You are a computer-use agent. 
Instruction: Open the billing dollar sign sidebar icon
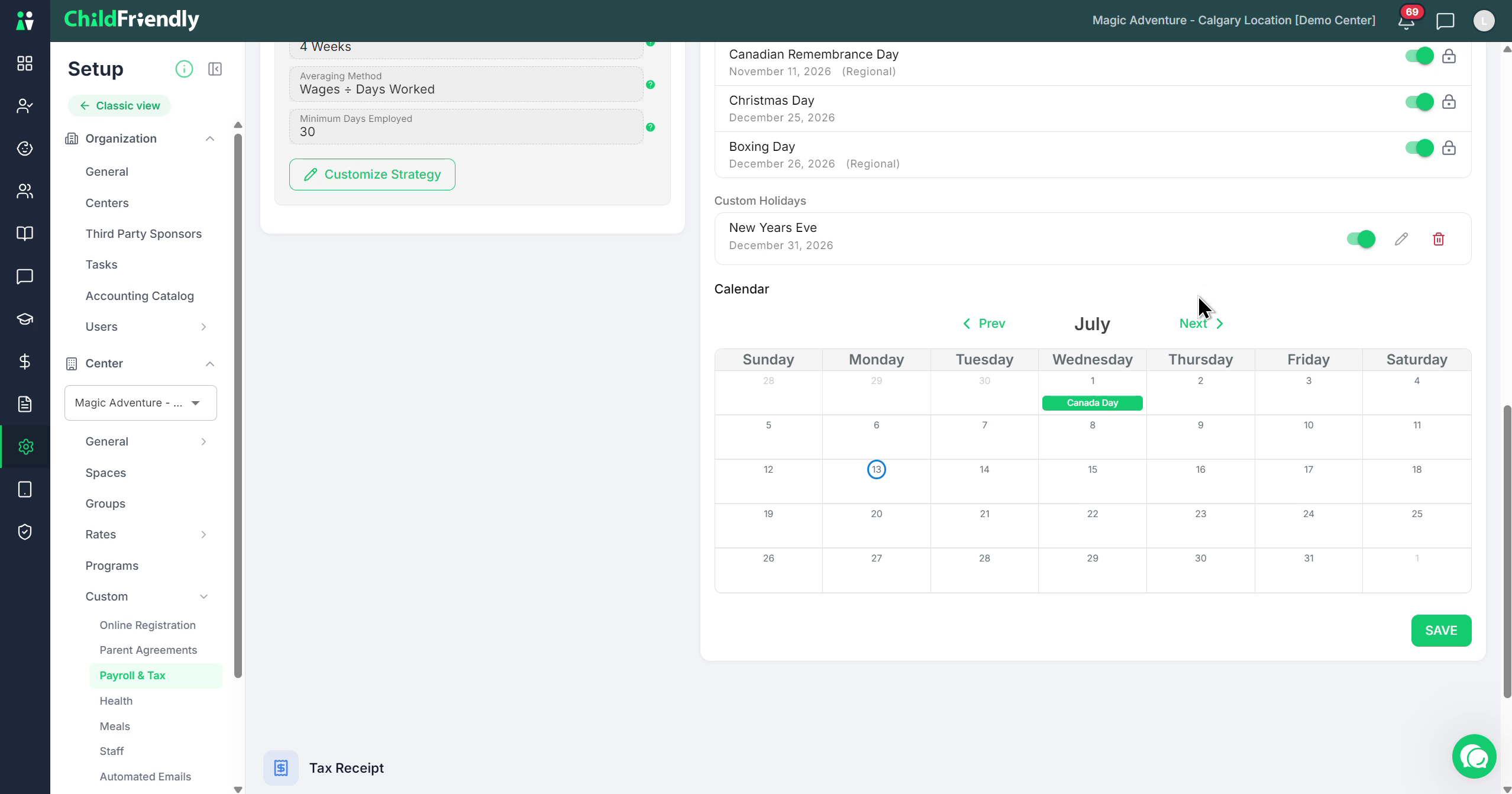pyautogui.click(x=25, y=362)
